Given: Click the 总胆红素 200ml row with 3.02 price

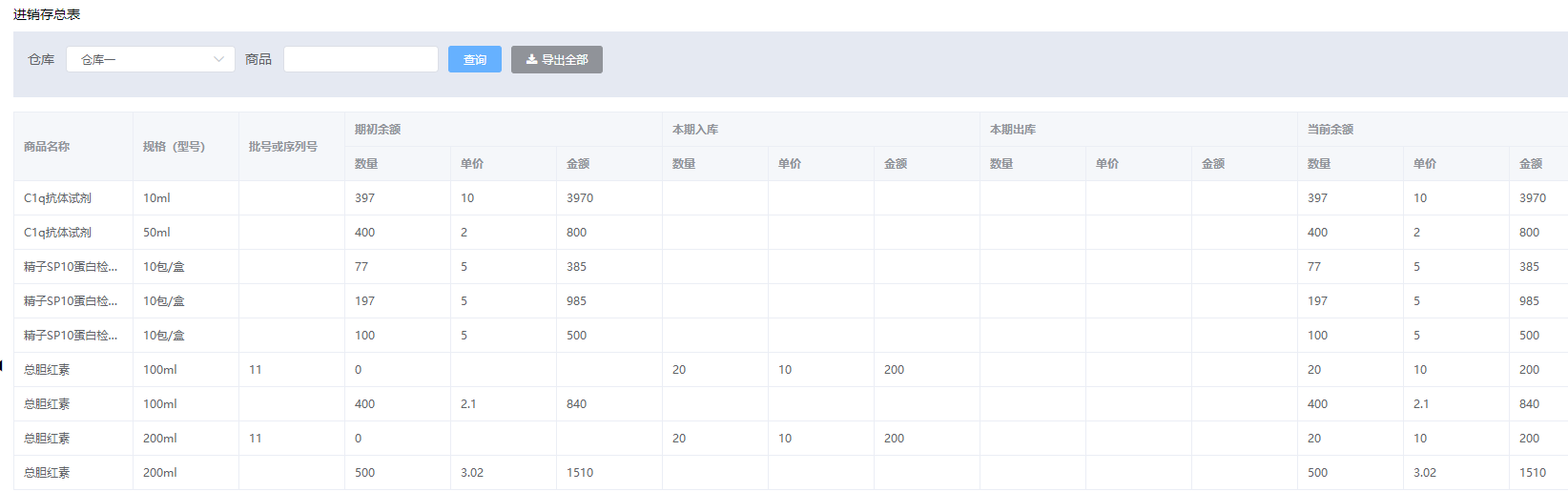Looking at the screenshot, I should pyautogui.click(x=47, y=473).
